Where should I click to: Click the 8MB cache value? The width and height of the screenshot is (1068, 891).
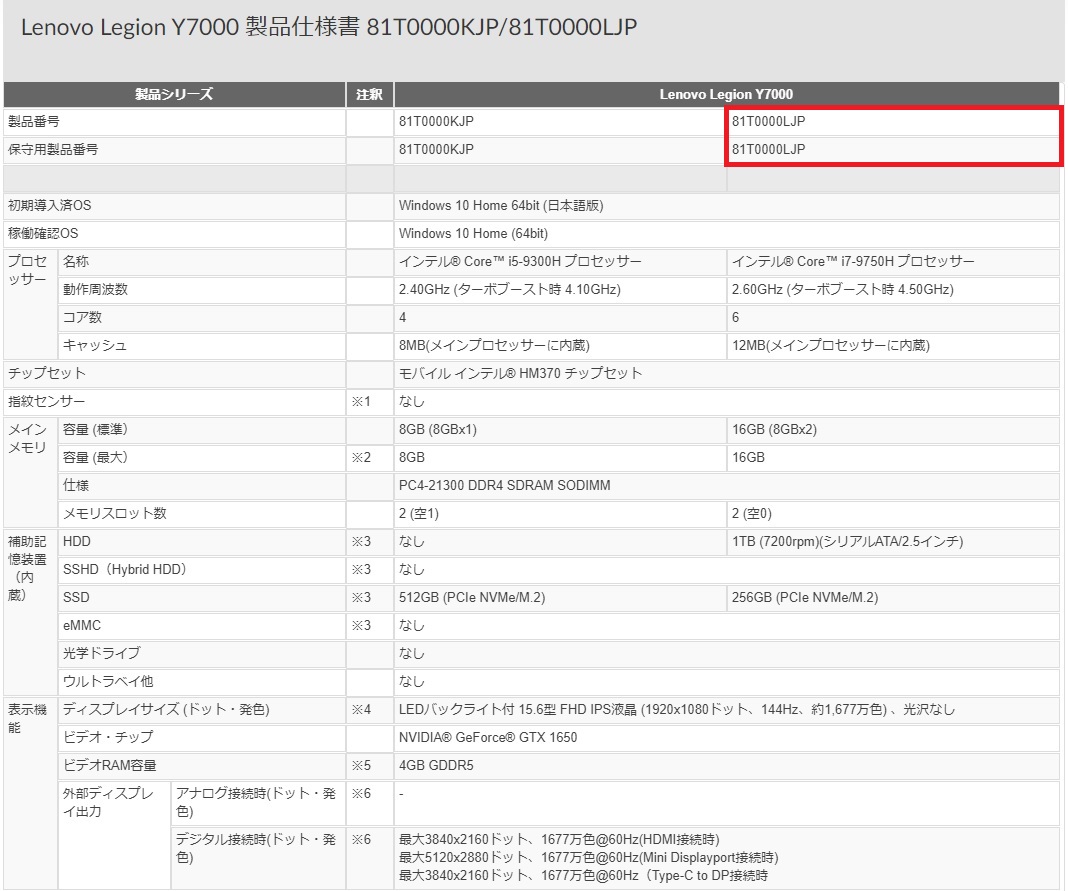point(494,345)
